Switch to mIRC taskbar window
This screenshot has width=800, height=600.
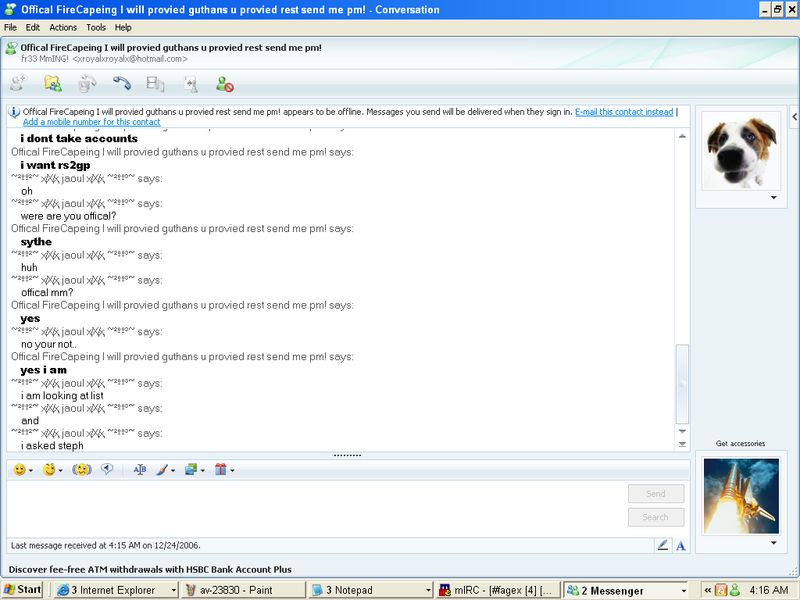[498, 590]
